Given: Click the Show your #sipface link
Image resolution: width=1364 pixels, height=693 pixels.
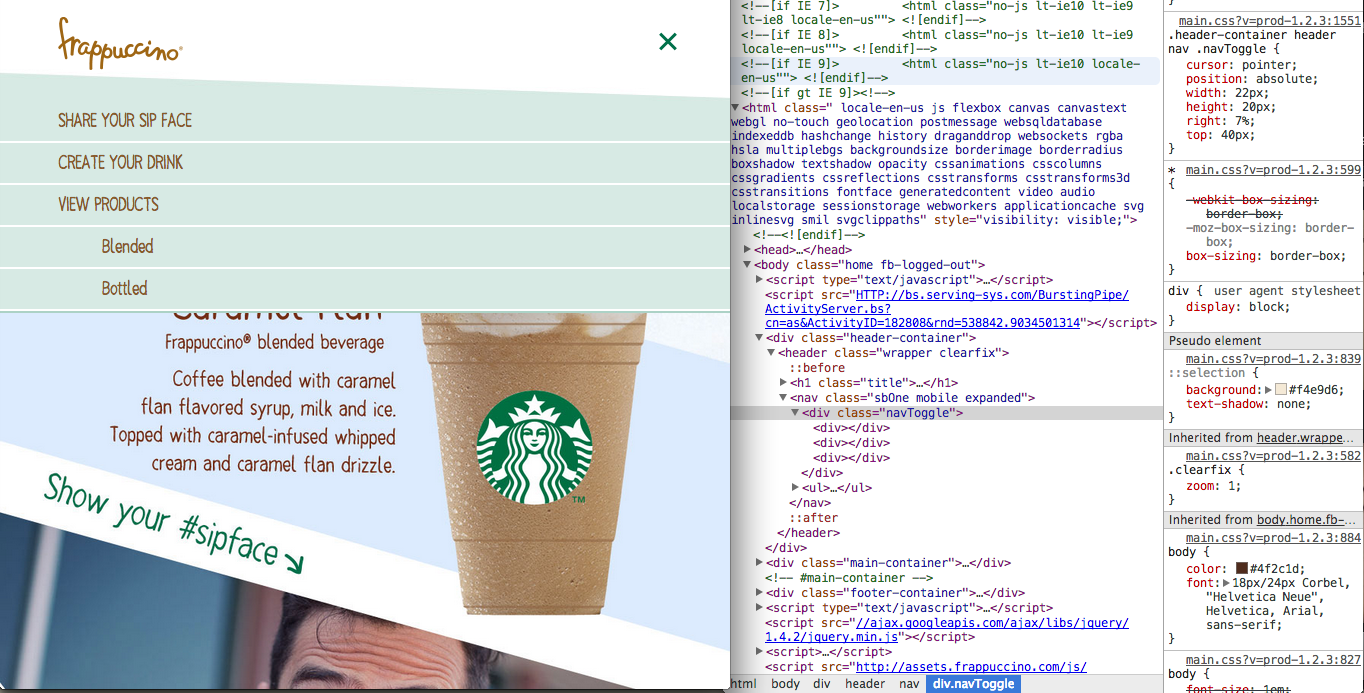Looking at the screenshot, I should click(172, 524).
